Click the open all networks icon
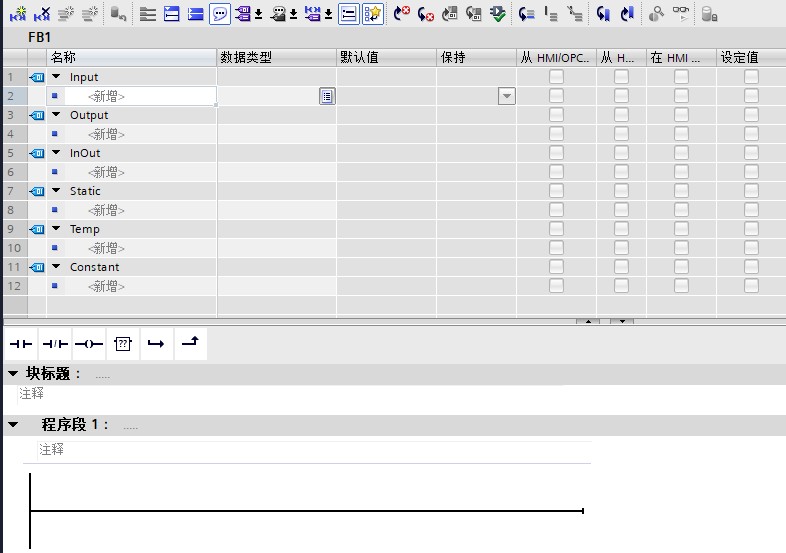 click(x=147, y=14)
